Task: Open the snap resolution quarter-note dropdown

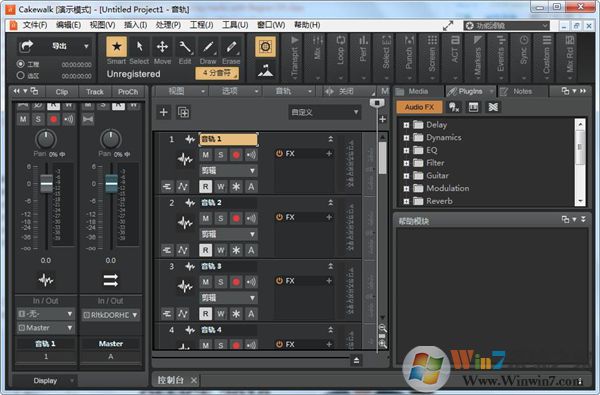Action: coord(217,73)
